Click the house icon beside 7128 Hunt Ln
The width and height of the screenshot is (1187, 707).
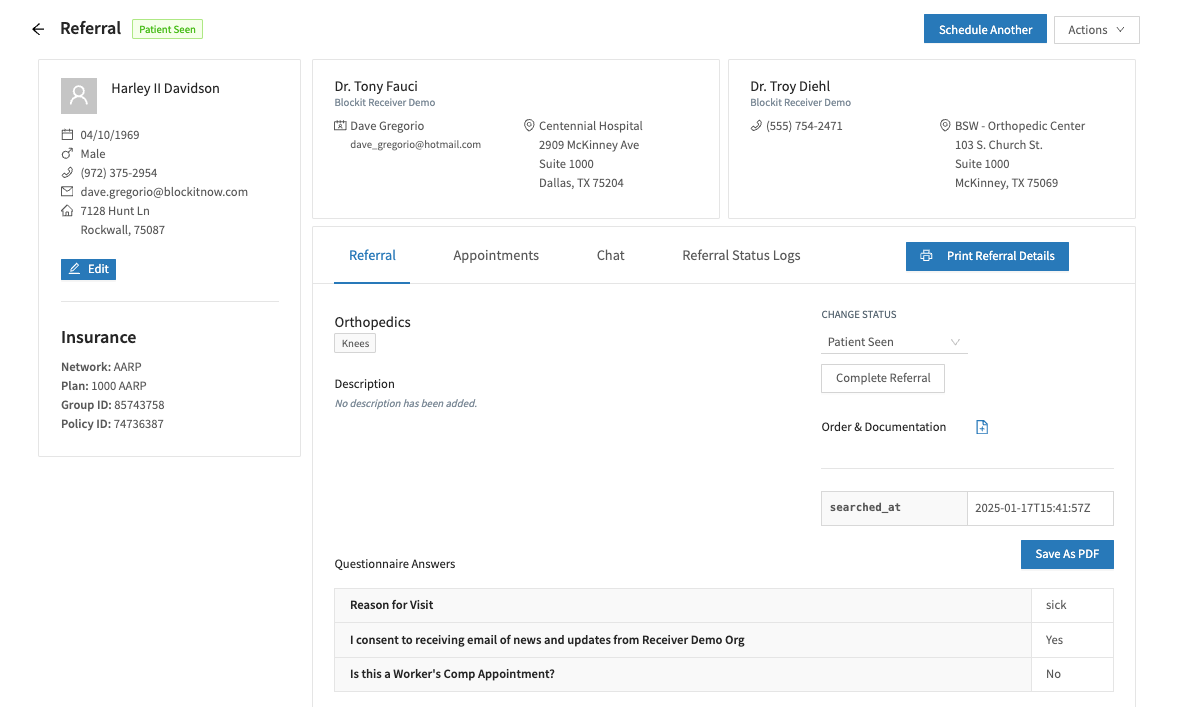67,210
